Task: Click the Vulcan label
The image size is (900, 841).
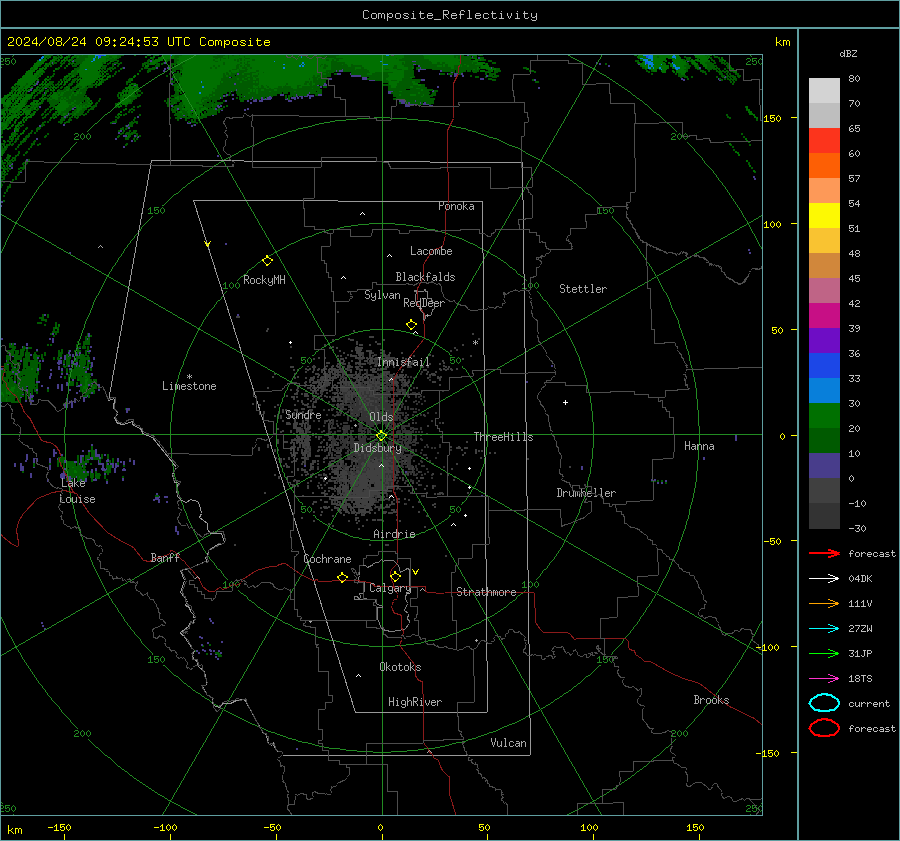Action: (508, 743)
